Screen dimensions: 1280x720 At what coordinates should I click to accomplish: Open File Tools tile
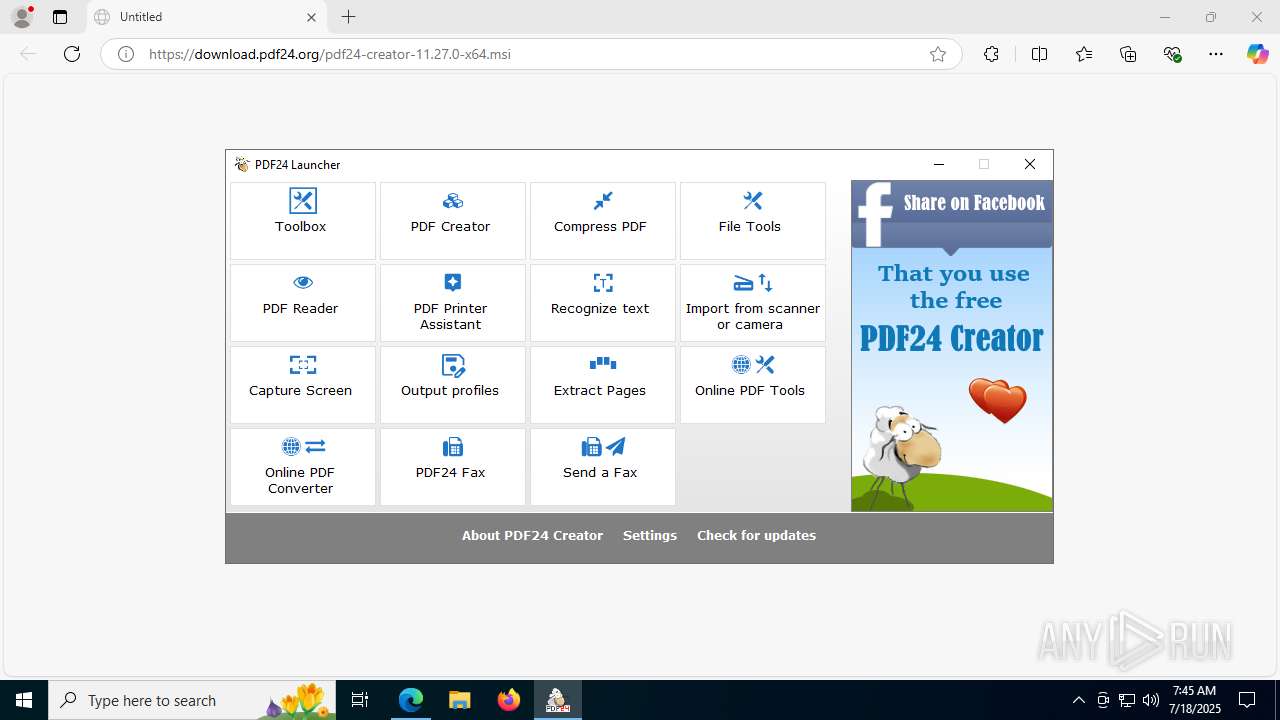tap(752, 221)
